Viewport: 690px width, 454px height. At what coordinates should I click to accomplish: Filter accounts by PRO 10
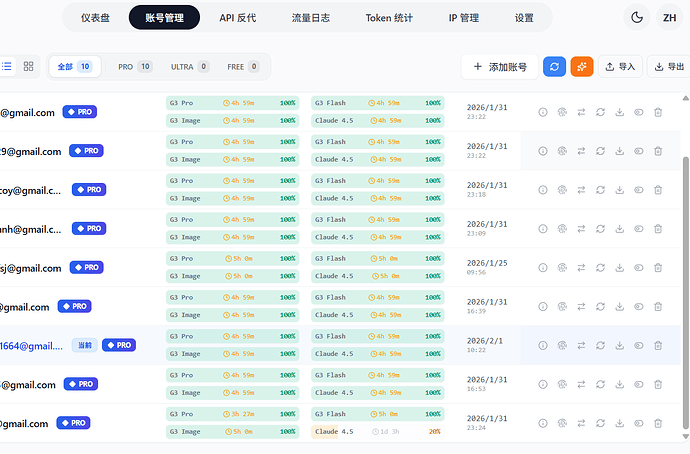pos(135,67)
